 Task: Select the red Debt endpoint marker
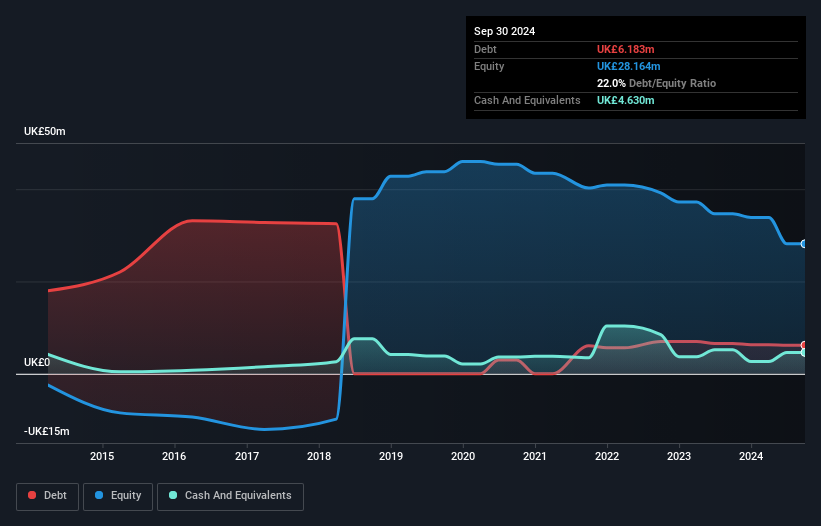[x=804, y=345]
